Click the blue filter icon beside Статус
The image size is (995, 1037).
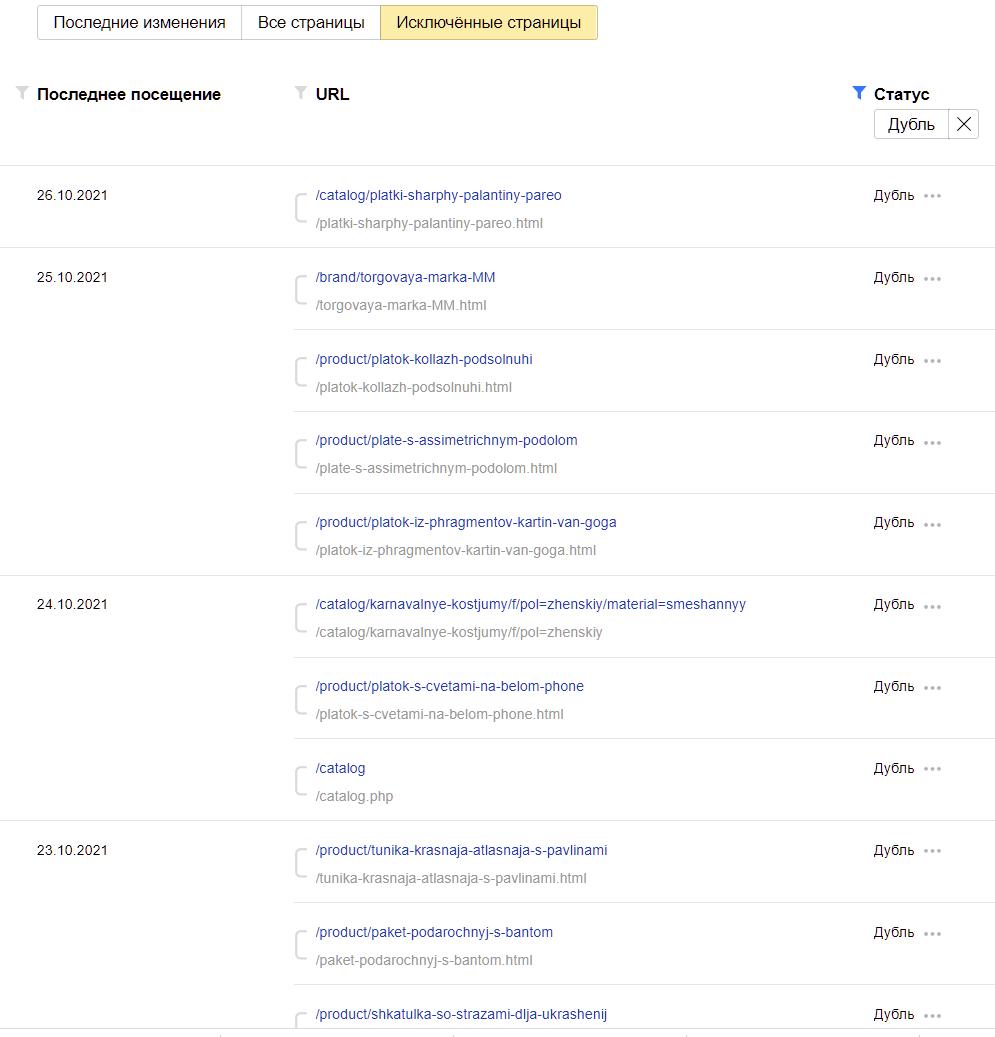[858, 93]
